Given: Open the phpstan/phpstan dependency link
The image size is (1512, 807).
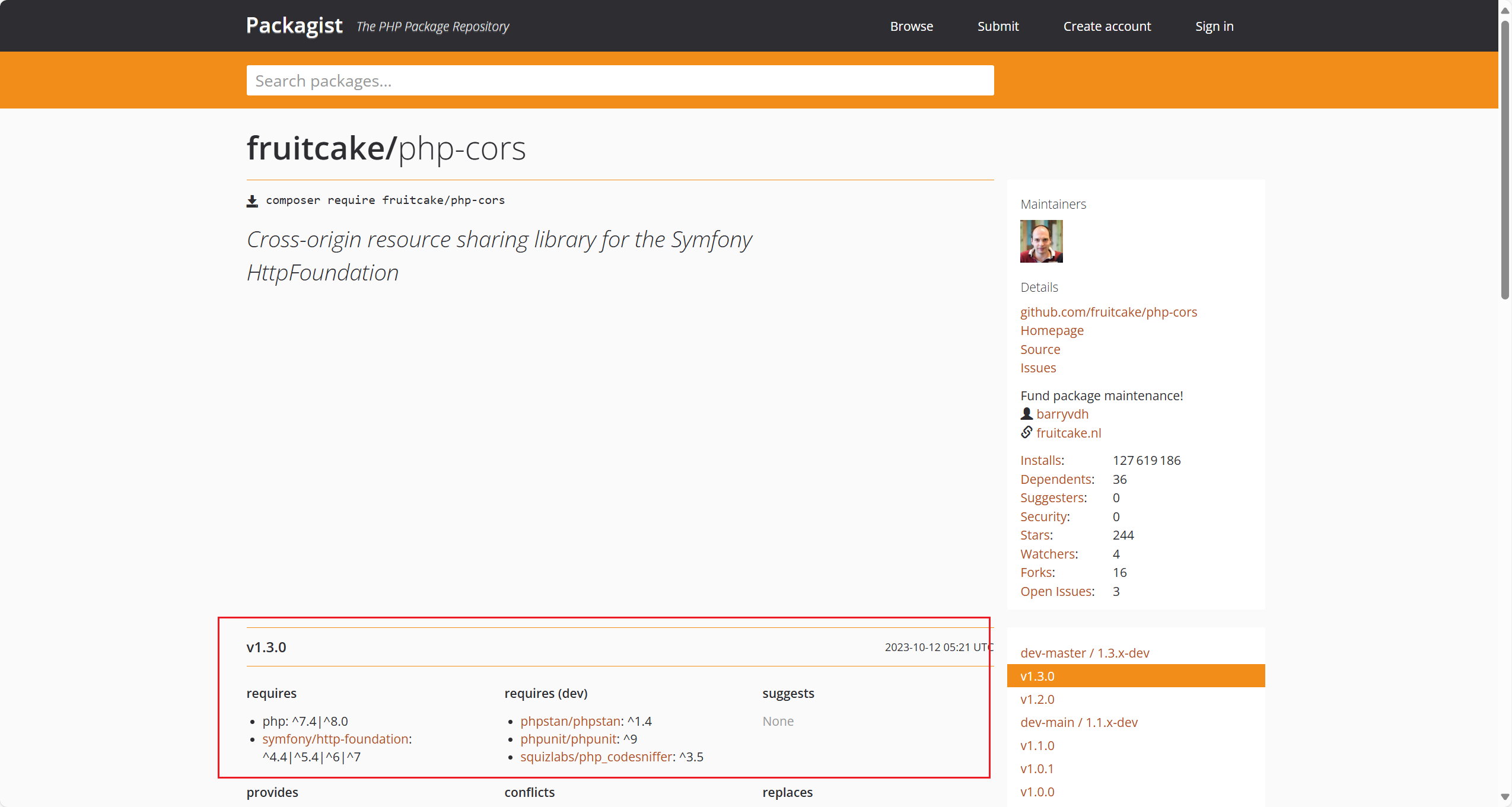Looking at the screenshot, I should click(570, 721).
